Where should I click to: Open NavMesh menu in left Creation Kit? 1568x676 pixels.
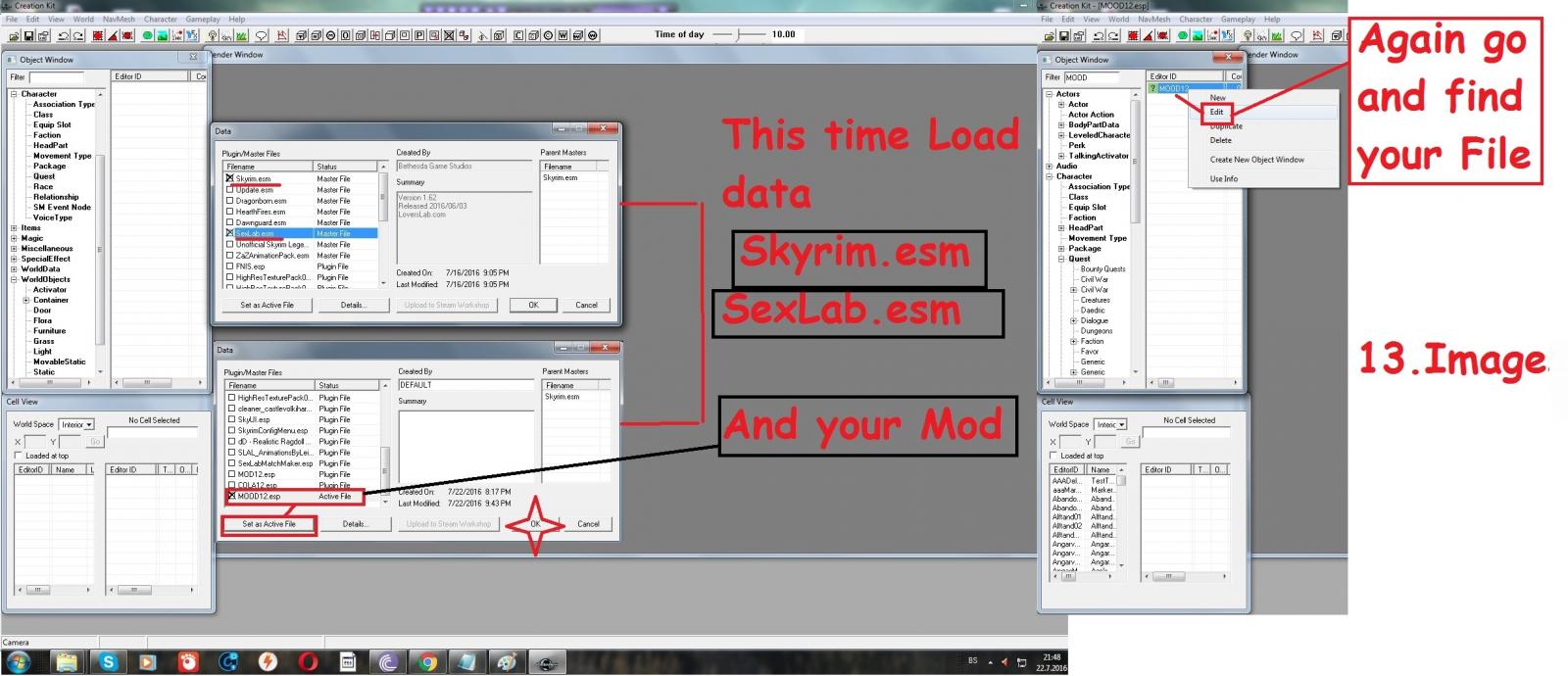[119, 19]
